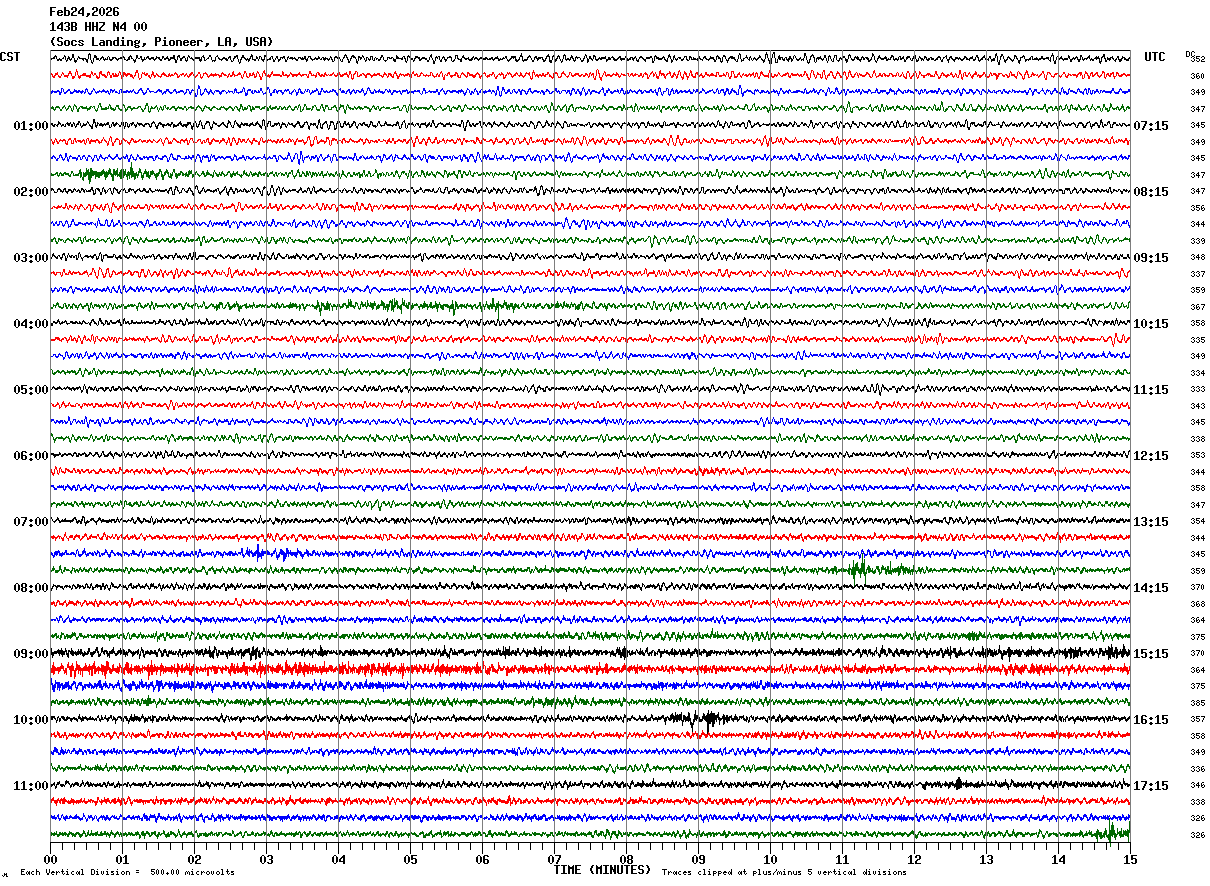Click the minute 06 tick label on time axis

pyautogui.click(x=482, y=859)
